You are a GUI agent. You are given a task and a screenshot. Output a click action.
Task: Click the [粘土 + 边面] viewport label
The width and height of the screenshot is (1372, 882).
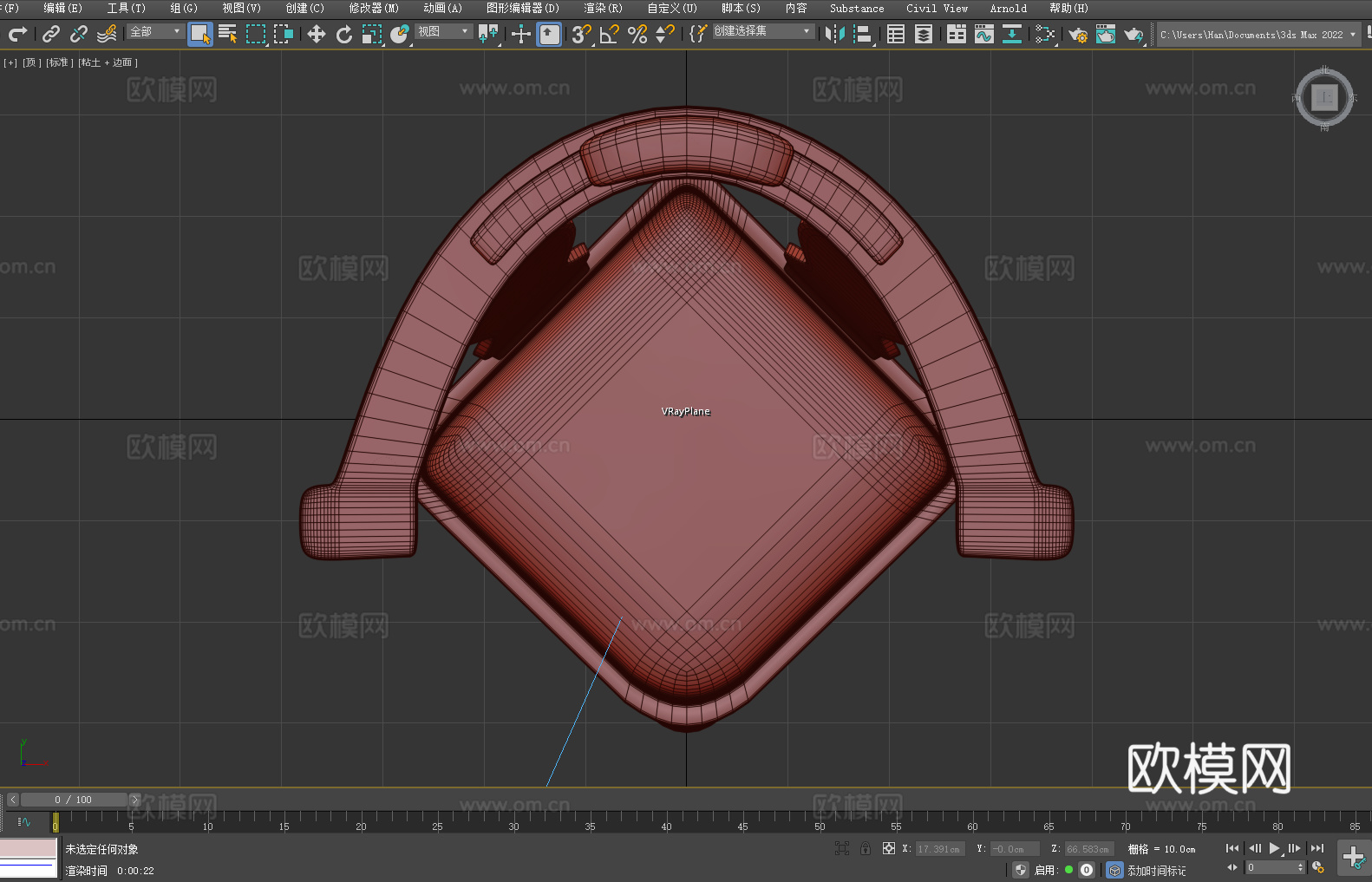[x=108, y=62]
